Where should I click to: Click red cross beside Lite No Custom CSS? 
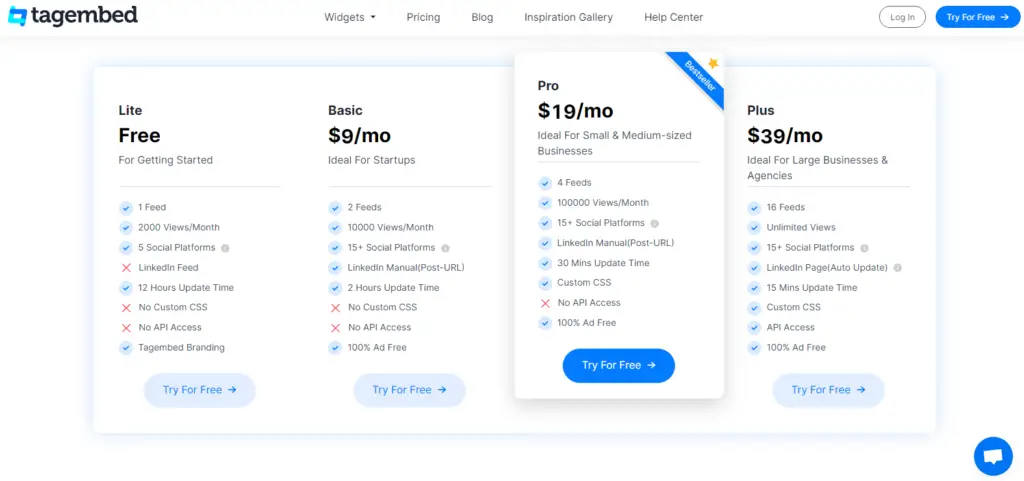[126, 308]
